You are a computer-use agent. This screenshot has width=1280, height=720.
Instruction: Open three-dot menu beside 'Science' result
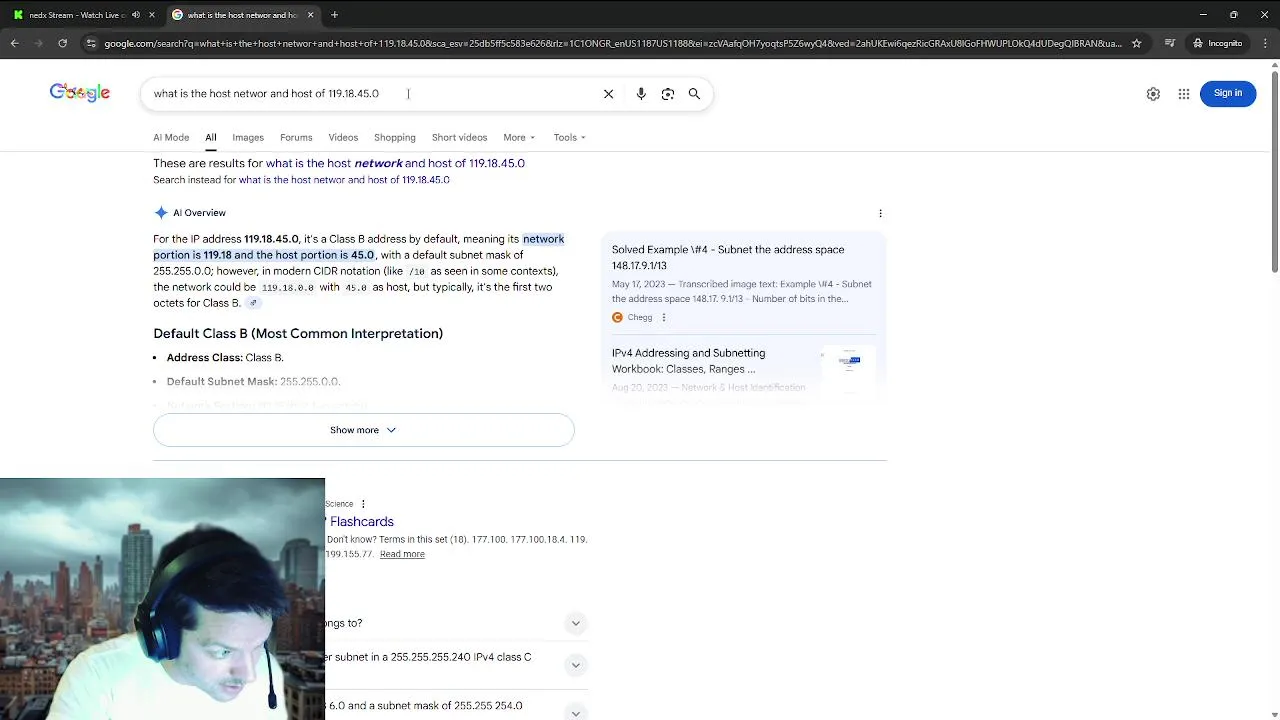pyautogui.click(x=363, y=504)
